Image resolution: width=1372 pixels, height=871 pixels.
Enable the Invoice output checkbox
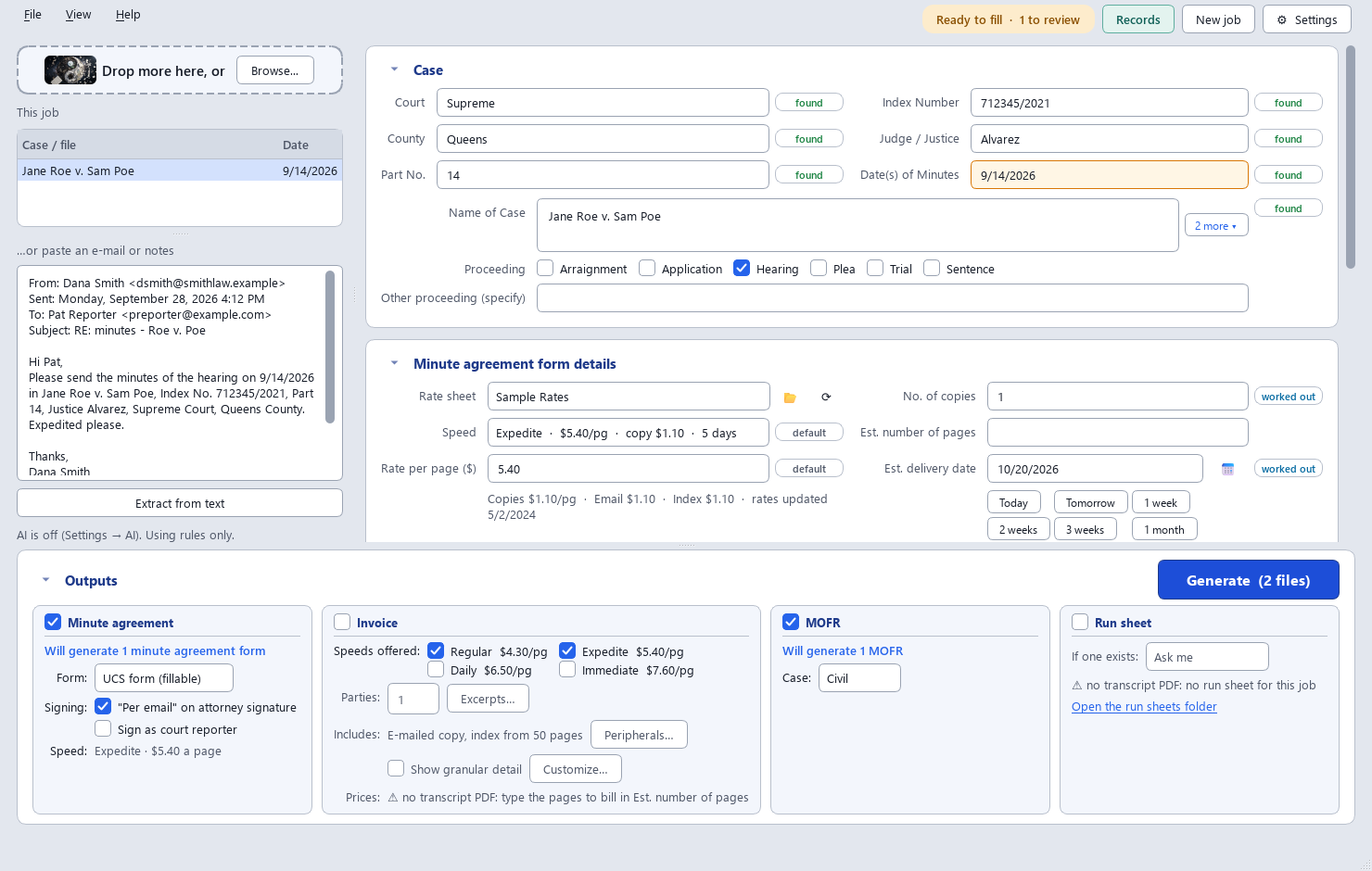tap(342, 623)
